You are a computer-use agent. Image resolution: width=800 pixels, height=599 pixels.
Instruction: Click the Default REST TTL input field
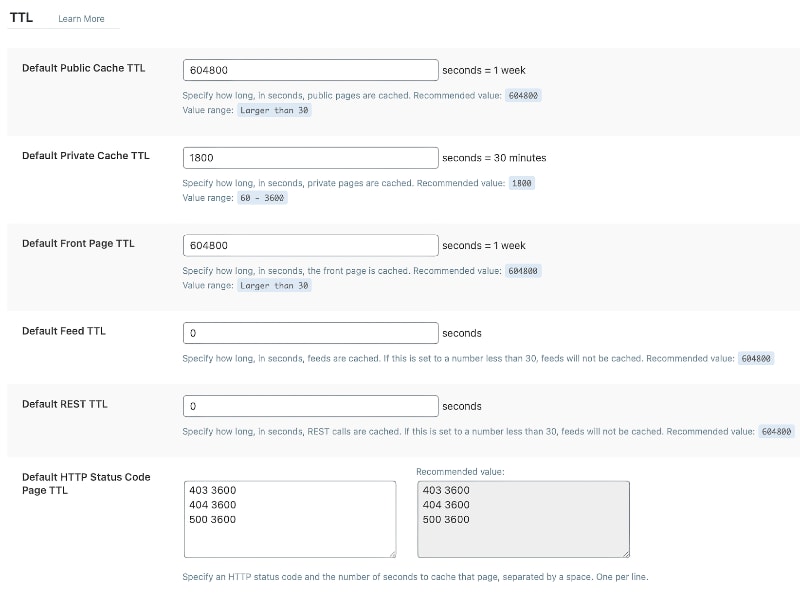310,406
